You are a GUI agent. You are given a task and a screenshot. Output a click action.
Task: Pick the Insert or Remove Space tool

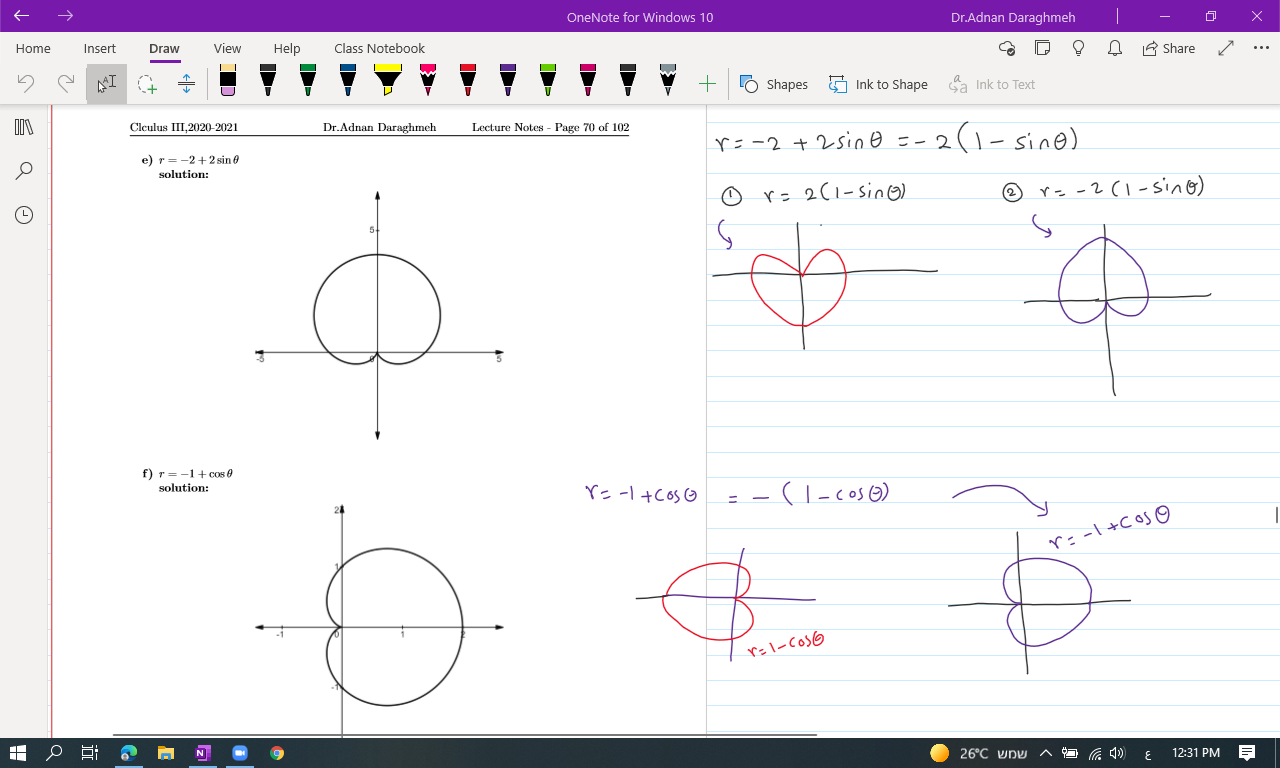point(186,84)
